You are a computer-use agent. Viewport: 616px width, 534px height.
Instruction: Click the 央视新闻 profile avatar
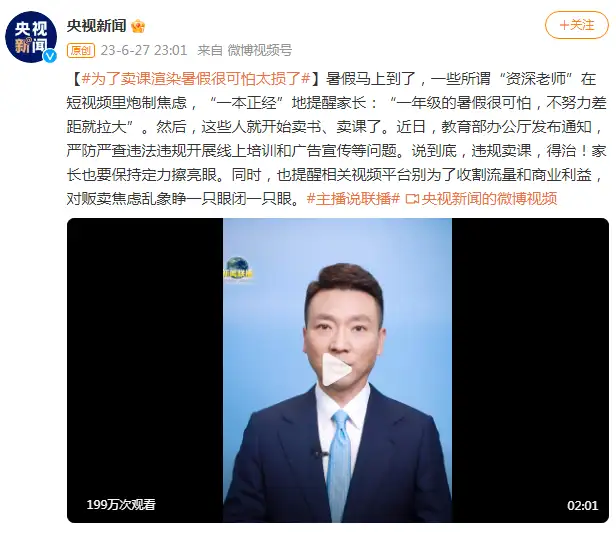point(31,37)
